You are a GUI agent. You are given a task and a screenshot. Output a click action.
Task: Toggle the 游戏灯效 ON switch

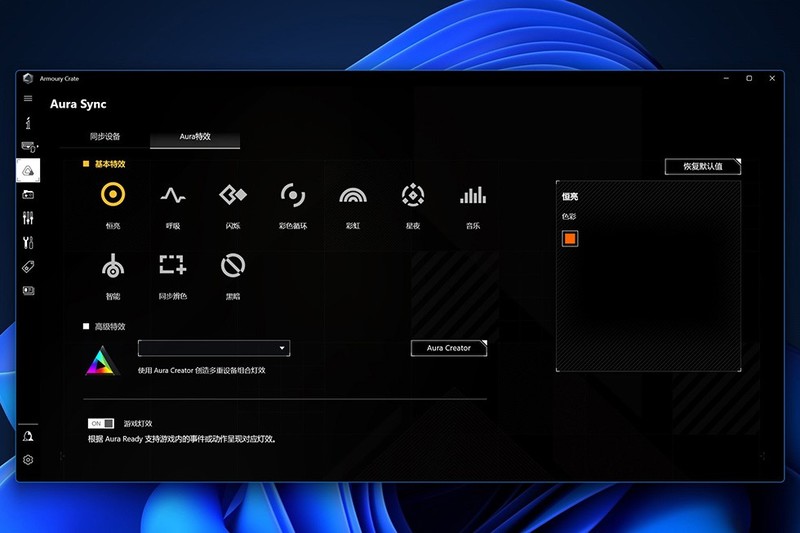coord(101,423)
